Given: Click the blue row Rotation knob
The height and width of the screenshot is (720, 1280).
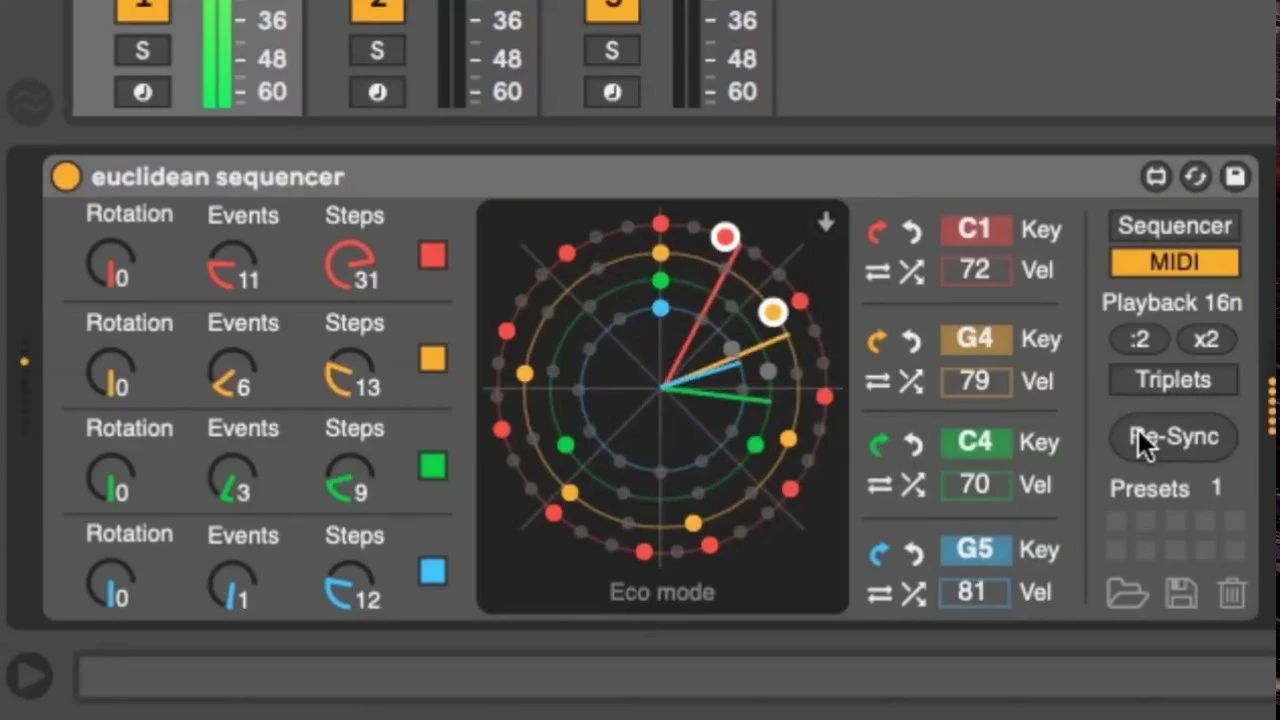Looking at the screenshot, I should [110, 585].
